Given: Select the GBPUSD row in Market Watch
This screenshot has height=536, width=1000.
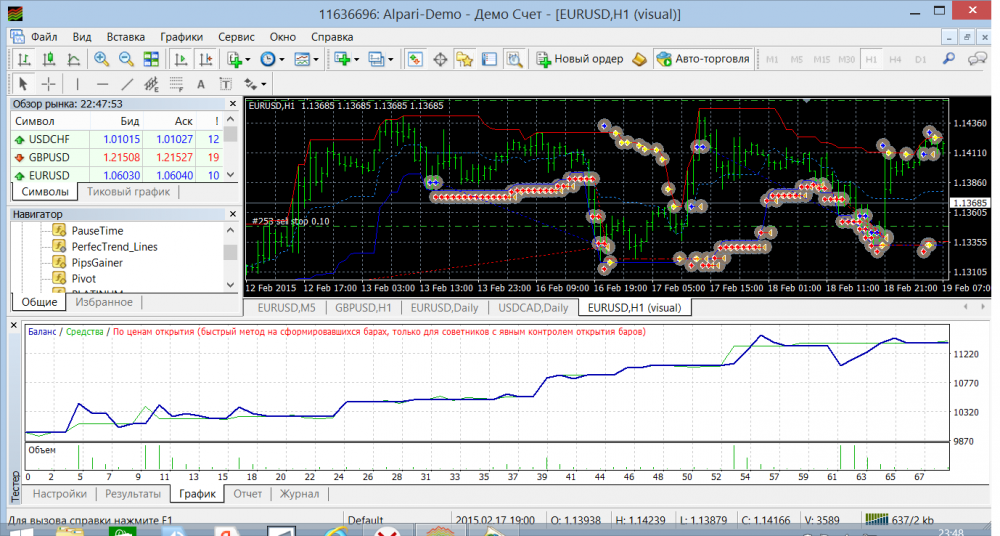Looking at the screenshot, I should point(117,157).
